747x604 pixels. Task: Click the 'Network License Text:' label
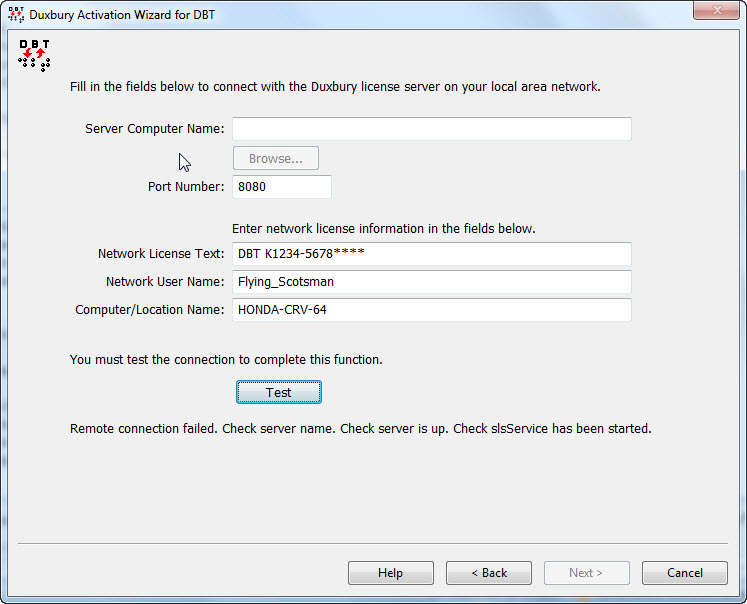161,254
